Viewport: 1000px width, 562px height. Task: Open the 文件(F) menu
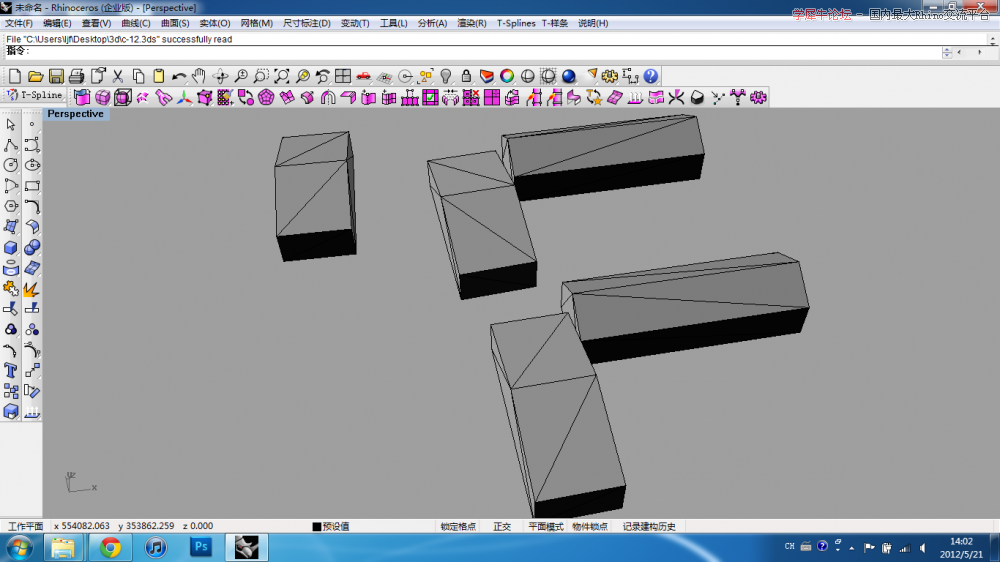18,23
